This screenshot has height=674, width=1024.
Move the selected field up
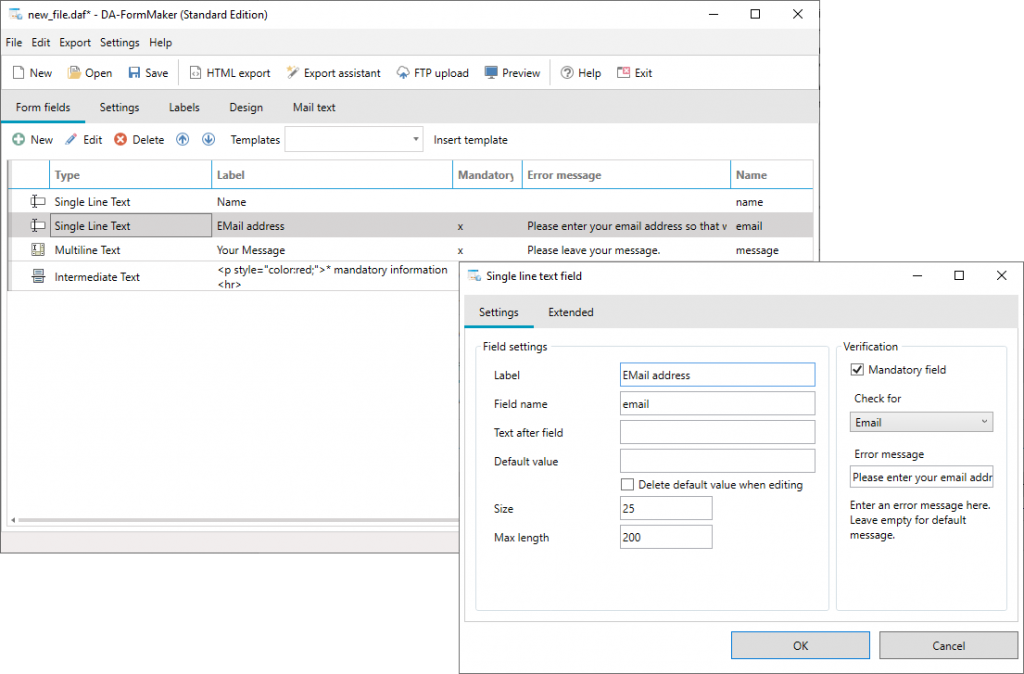pos(182,139)
